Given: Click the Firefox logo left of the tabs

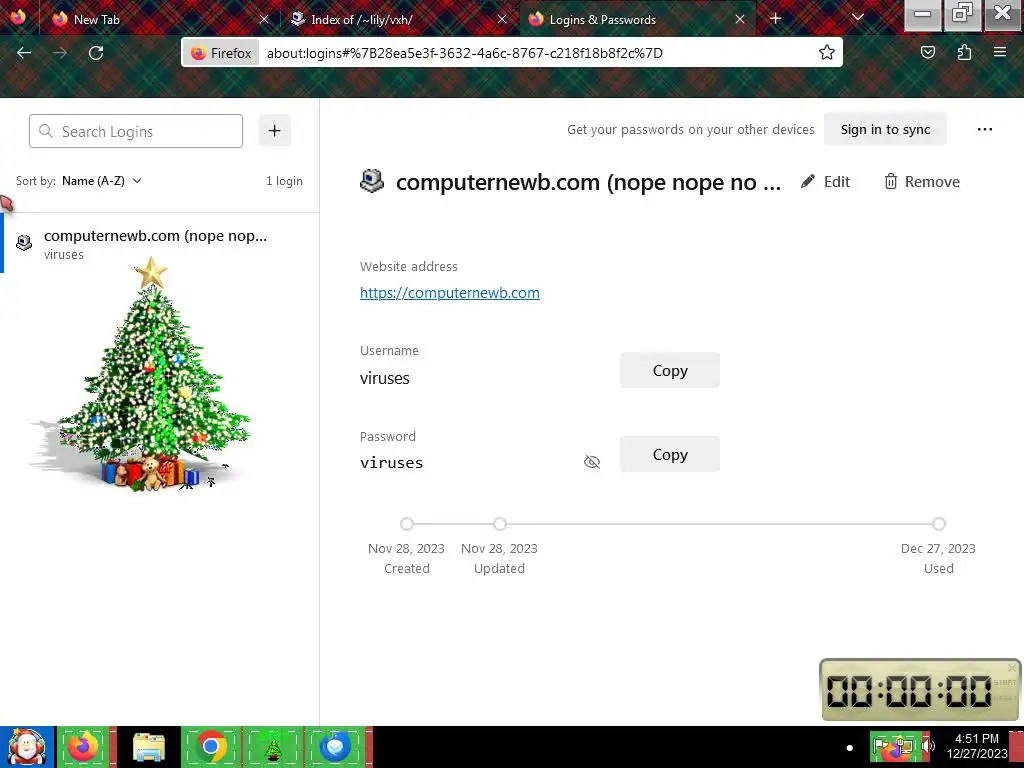Looking at the screenshot, I should (x=18, y=16).
